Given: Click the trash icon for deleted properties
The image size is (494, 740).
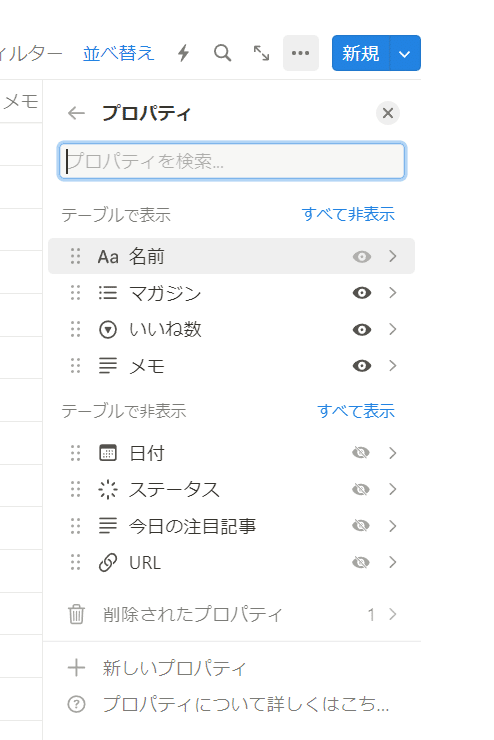Looking at the screenshot, I should point(76,614).
